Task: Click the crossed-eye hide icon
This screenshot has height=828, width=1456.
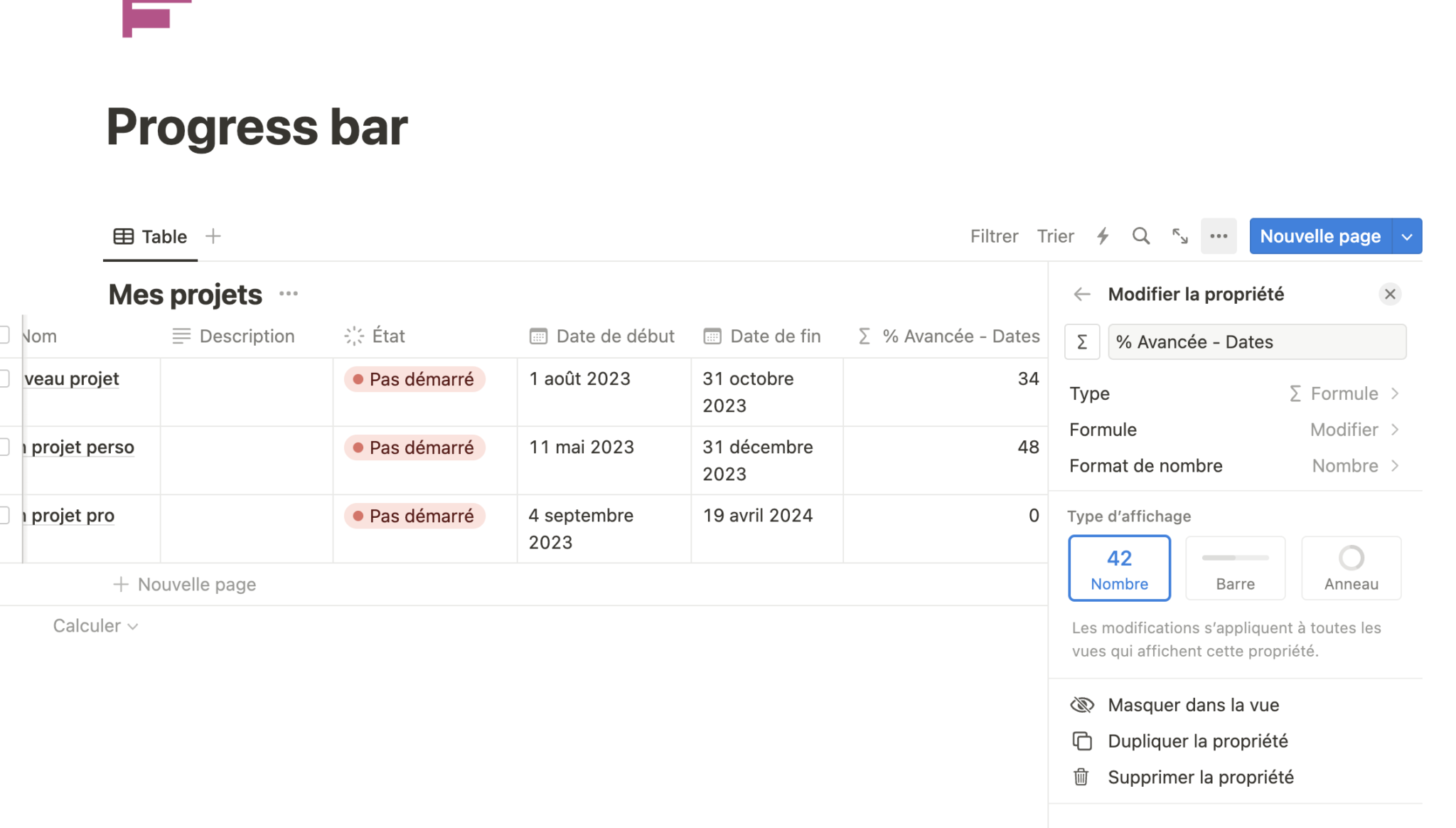Action: click(x=1082, y=705)
